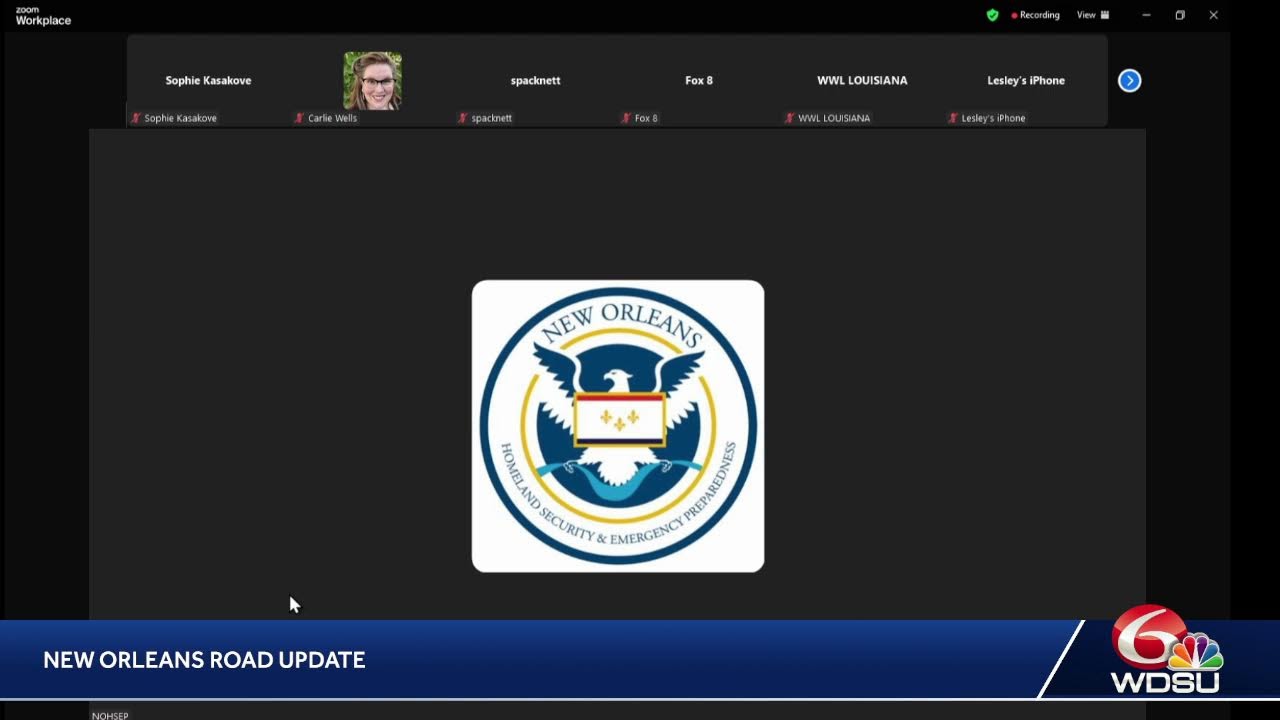This screenshot has width=1280, height=720.
Task: Click the muted mic icon beside the small Lesley's iPhone label
Action: point(953,118)
